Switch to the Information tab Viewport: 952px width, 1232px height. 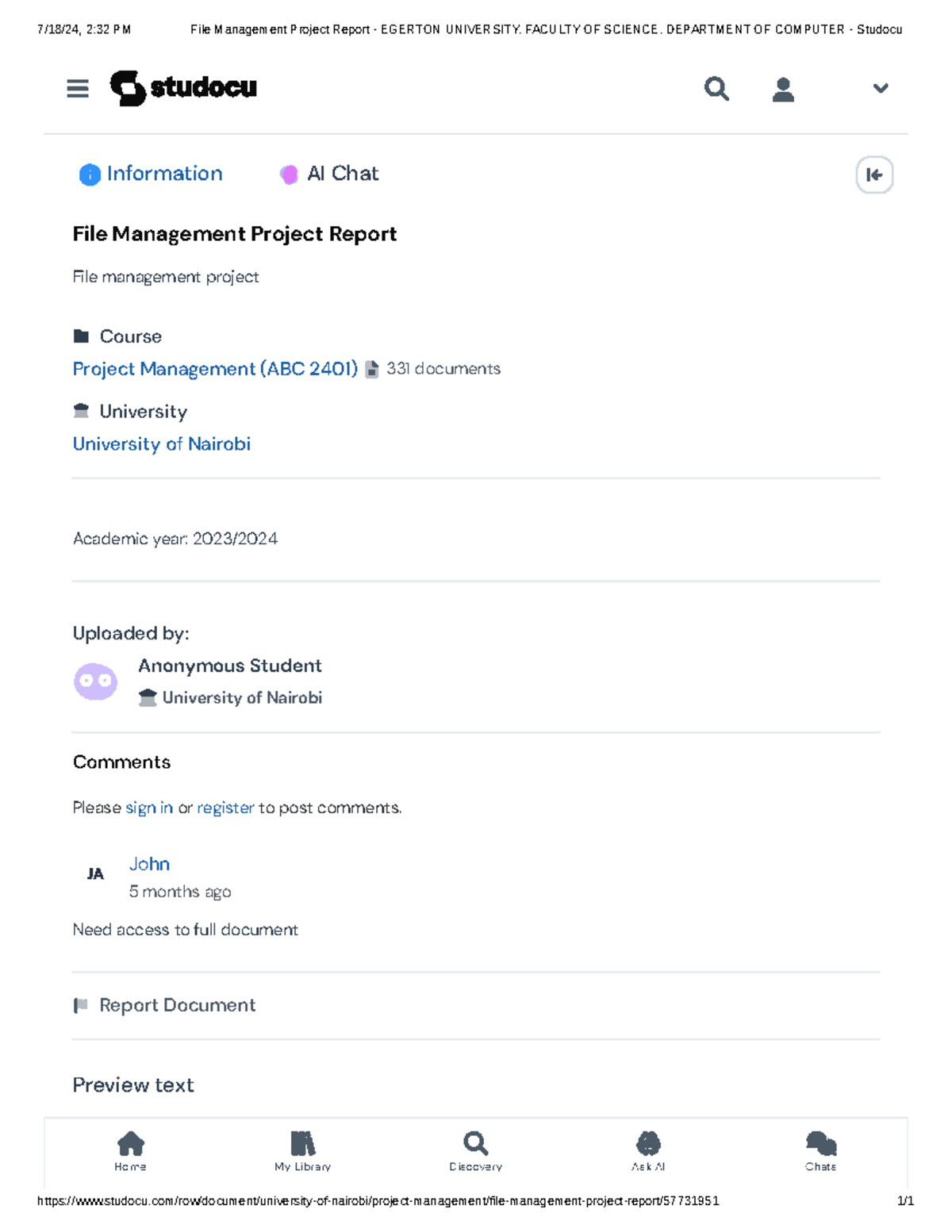pos(151,174)
